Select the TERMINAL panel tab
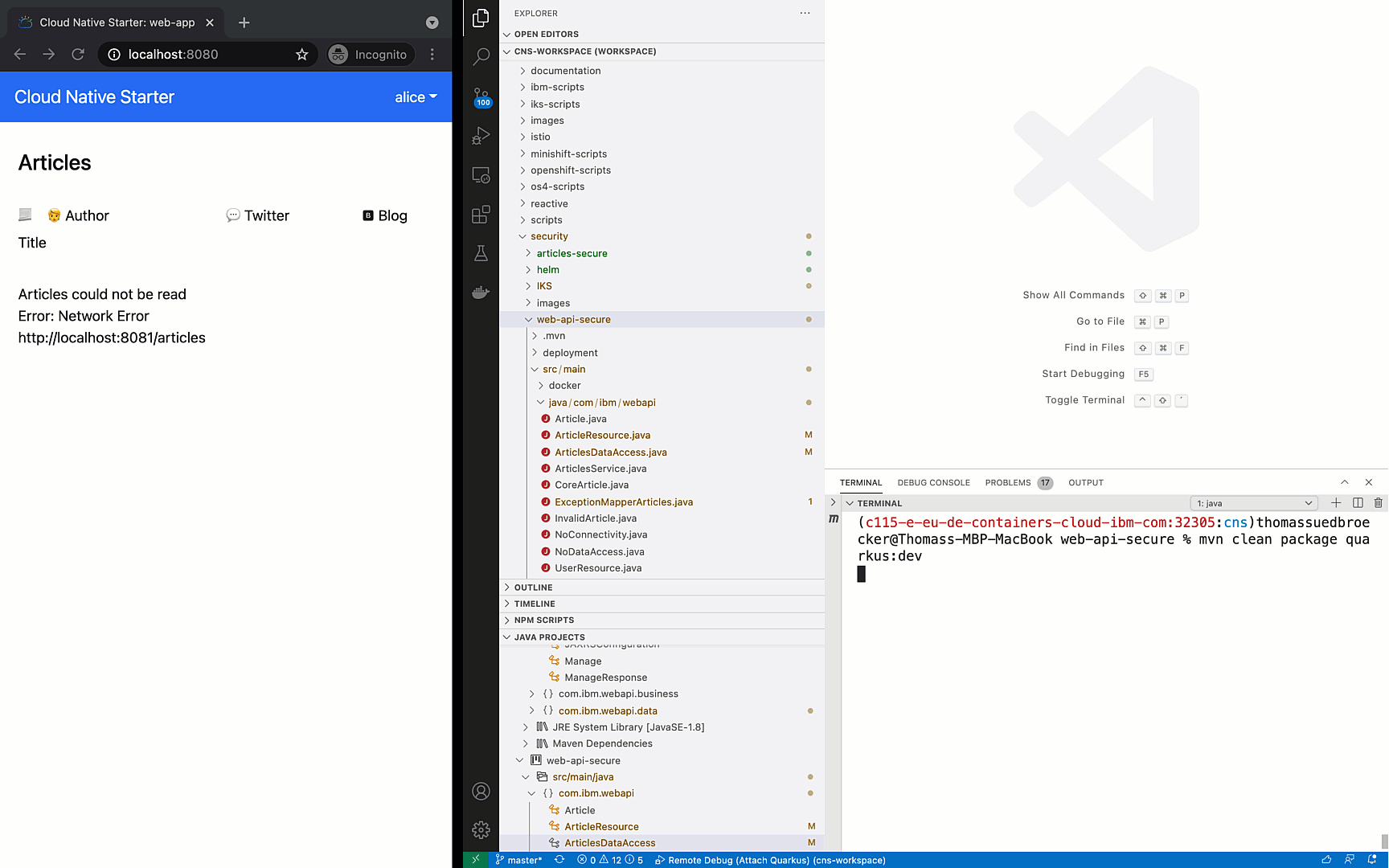 tap(861, 483)
